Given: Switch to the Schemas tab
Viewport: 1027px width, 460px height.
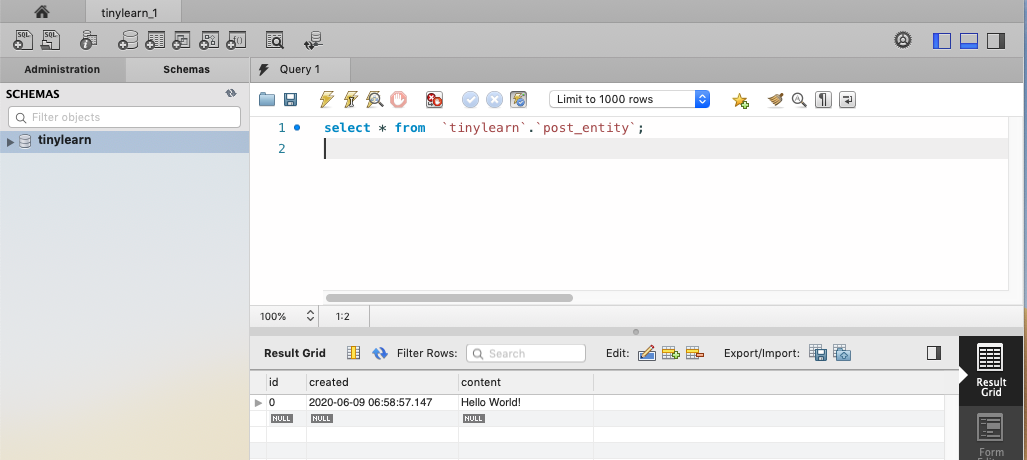Looking at the screenshot, I should pos(187,69).
